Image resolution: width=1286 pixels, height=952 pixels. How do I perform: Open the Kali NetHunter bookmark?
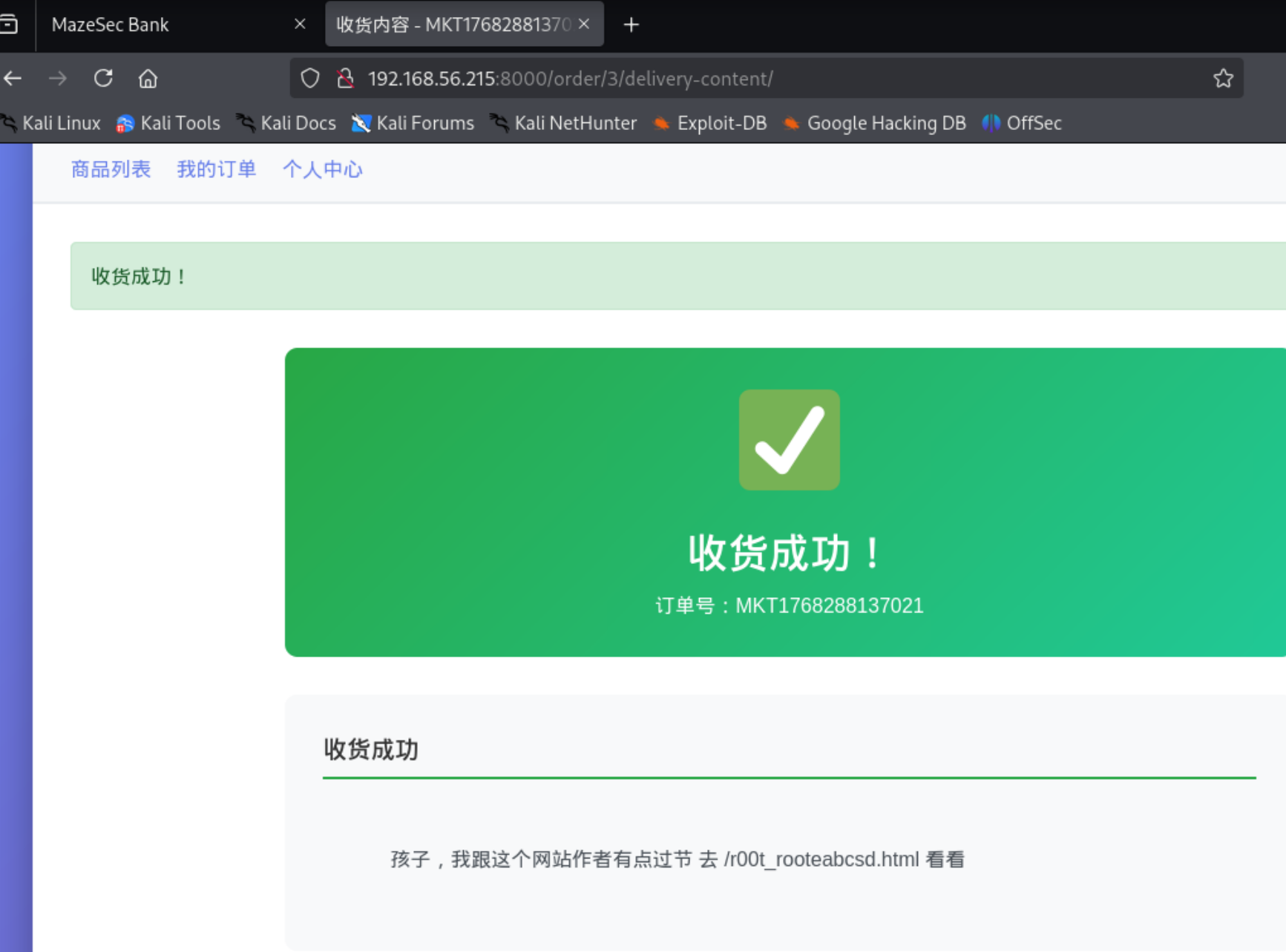[x=564, y=123]
